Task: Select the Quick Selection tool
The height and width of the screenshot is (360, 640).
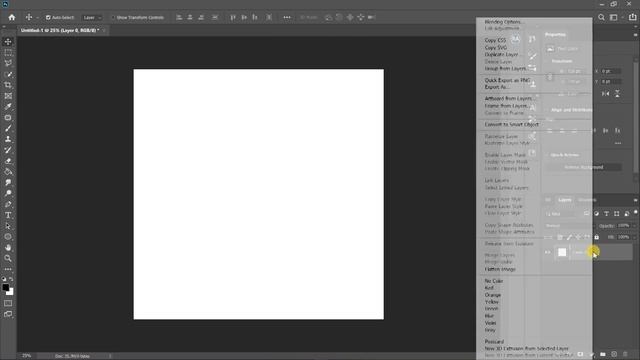Action: click(8, 74)
